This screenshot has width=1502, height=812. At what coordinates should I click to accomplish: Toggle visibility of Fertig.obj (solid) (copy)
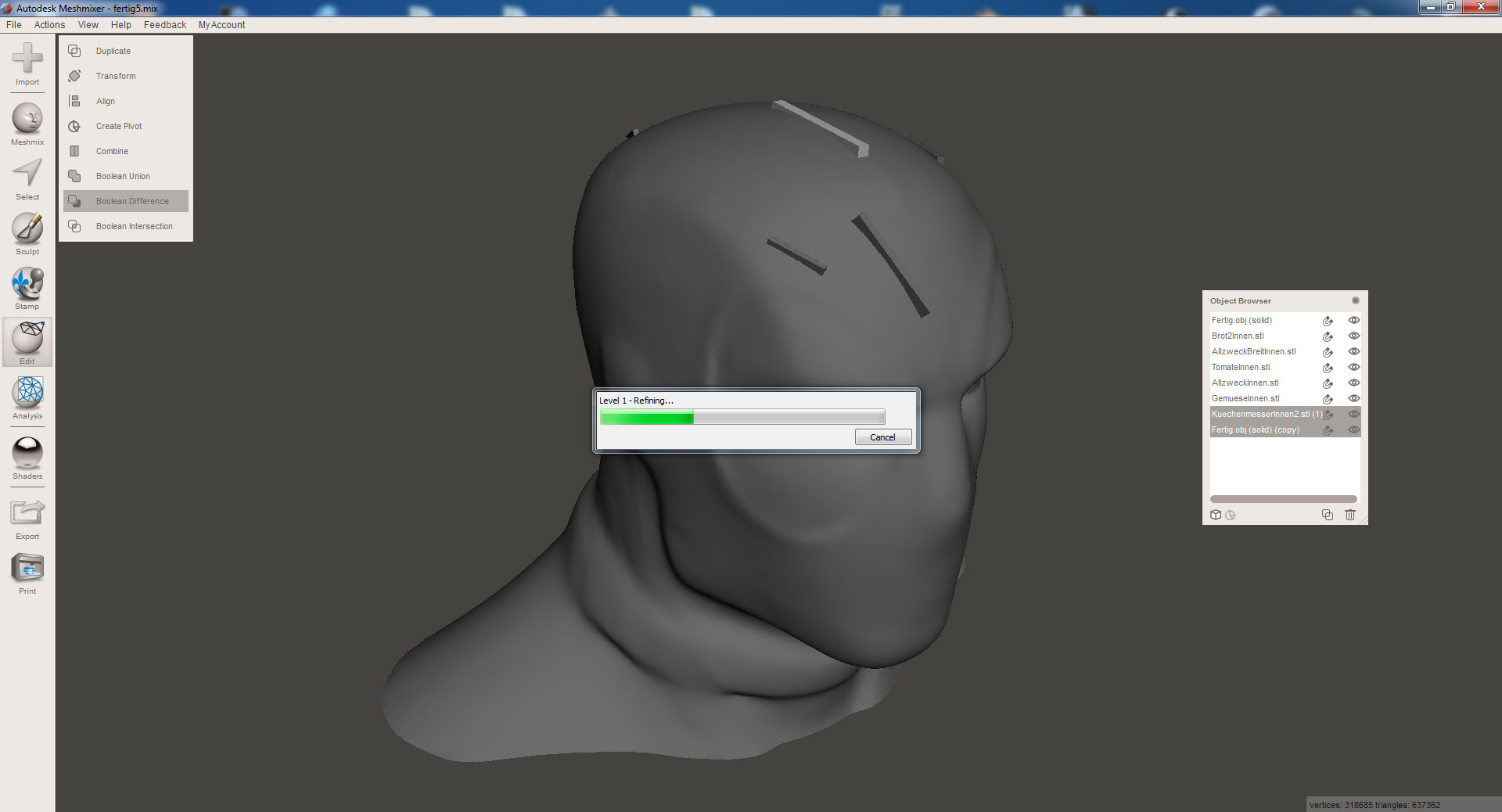pos(1354,429)
